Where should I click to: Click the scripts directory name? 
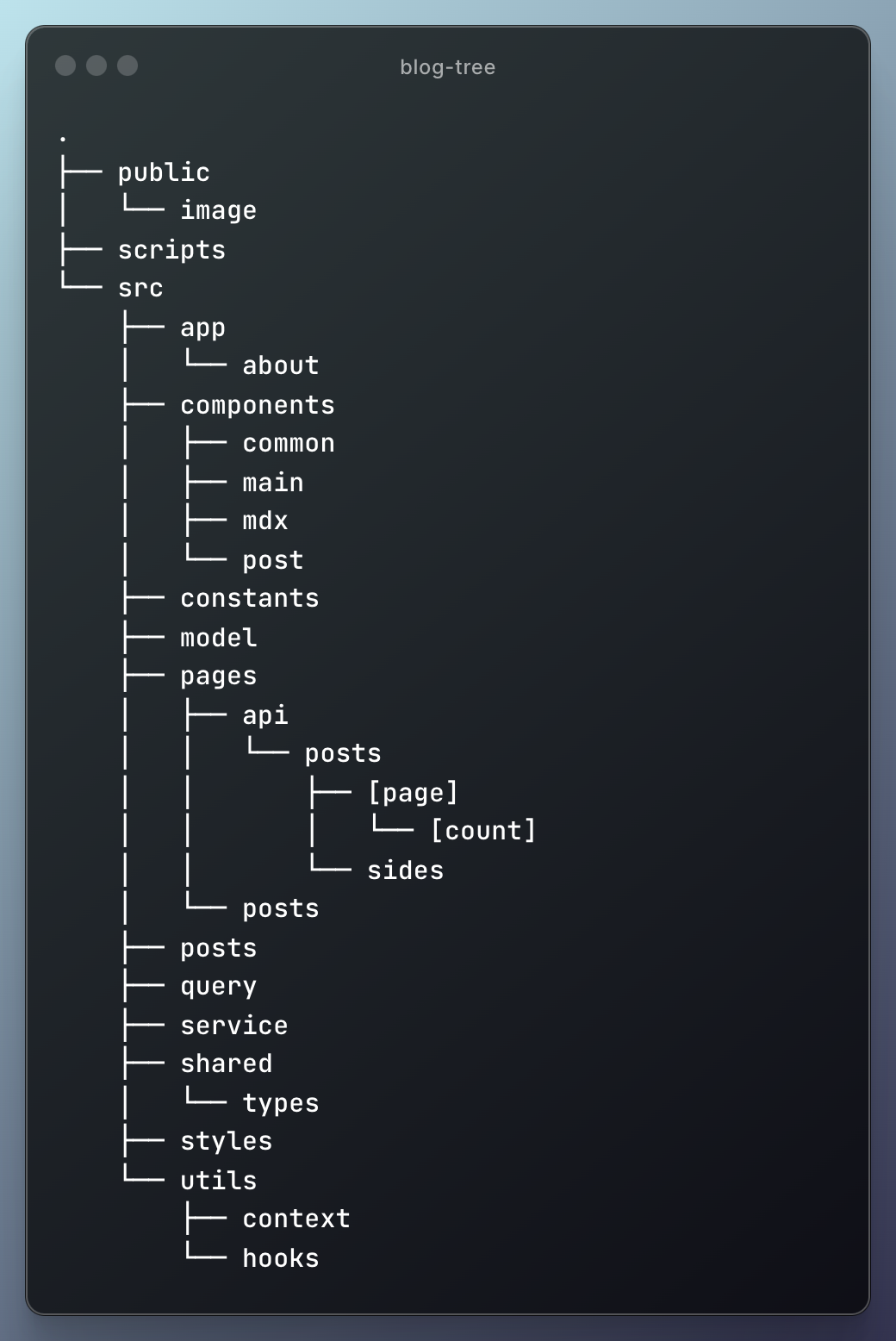click(171, 250)
